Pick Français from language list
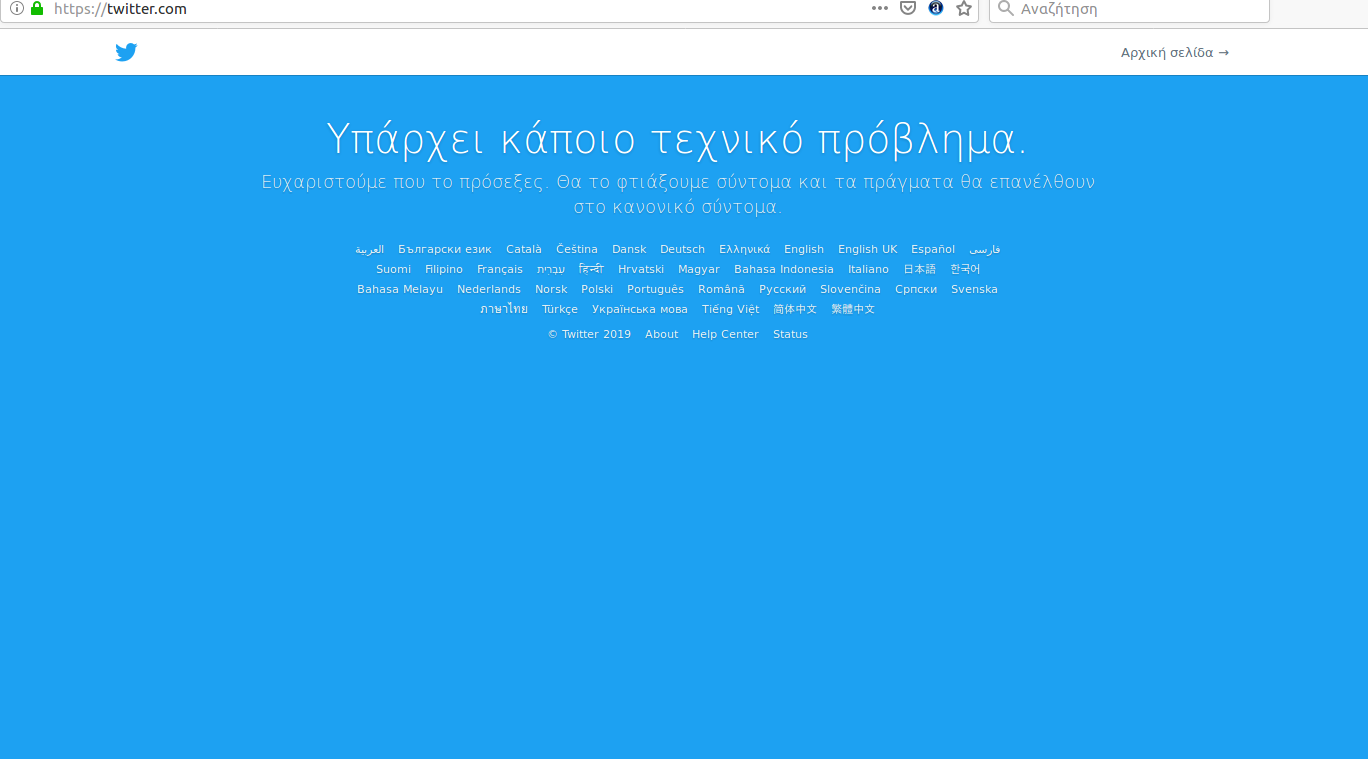This screenshot has width=1368, height=759. [x=500, y=270]
